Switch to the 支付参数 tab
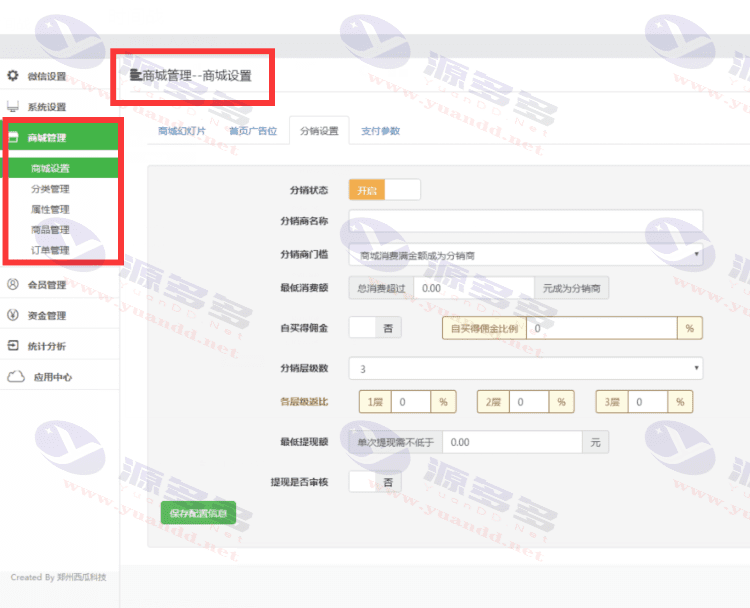The width and height of the screenshot is (750, 608). pos(380,131)
